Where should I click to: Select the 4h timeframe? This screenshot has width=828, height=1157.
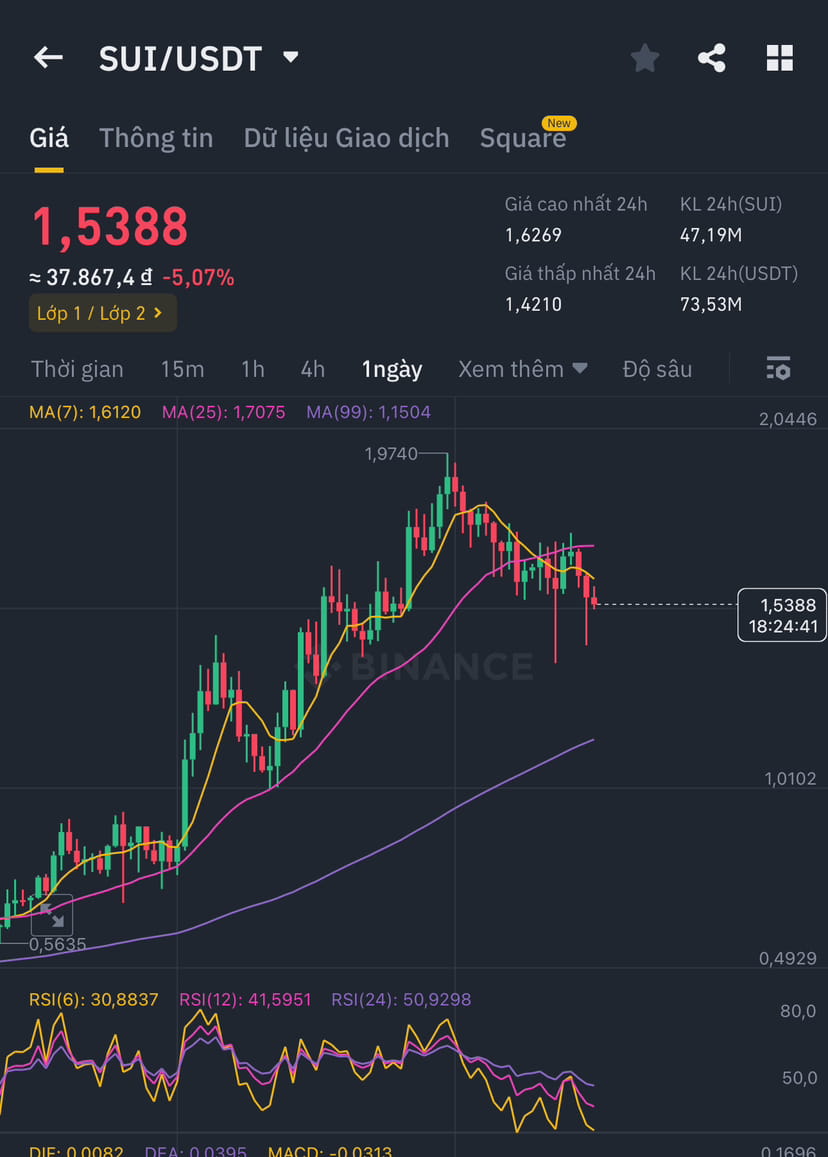(312, 369)
